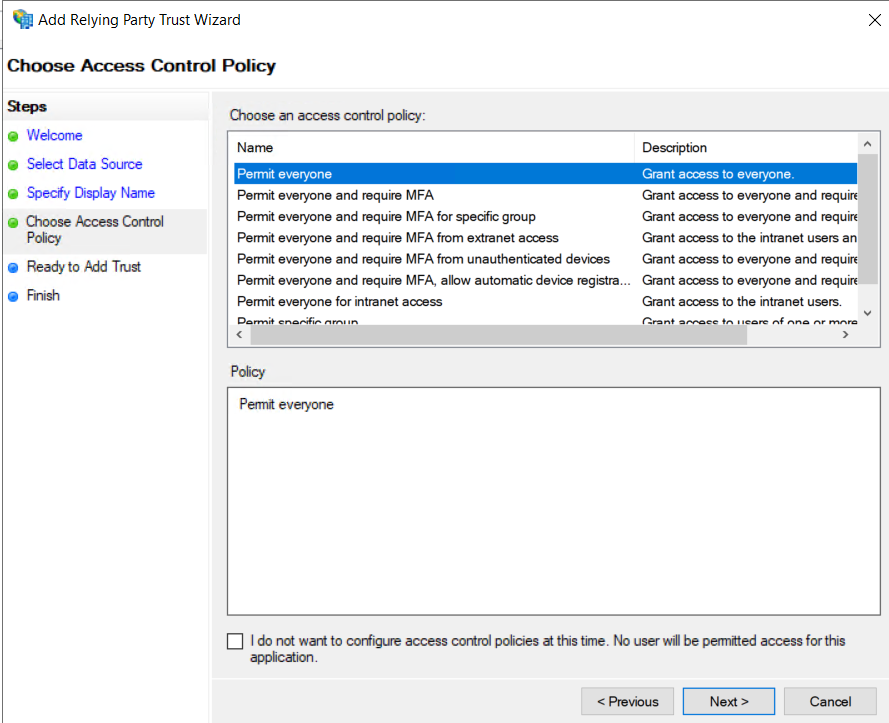Click the AD FS wizard icon in title bar
The image size is (889, 723).
[x=23, y=19]
